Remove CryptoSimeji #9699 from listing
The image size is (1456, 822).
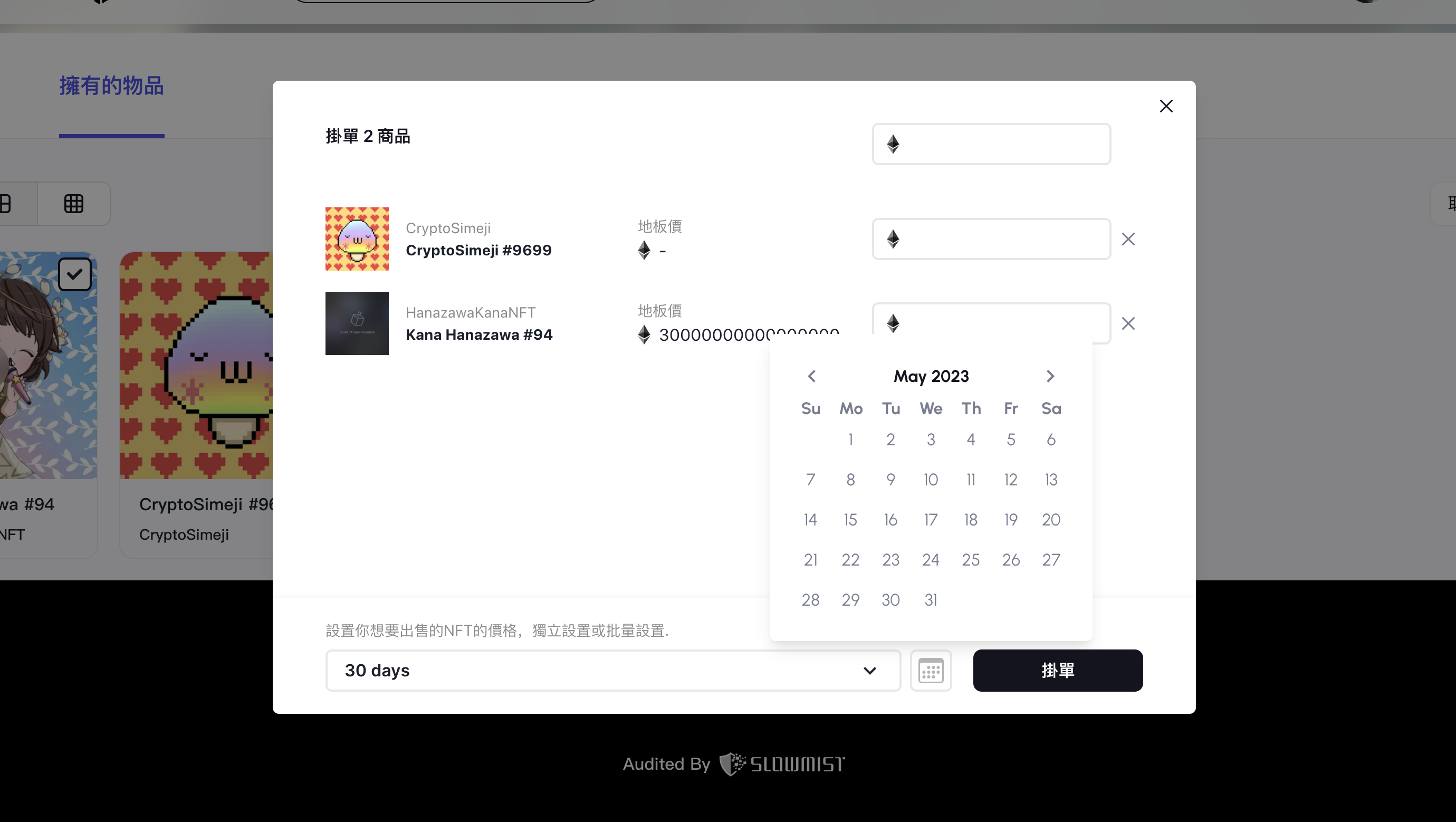click(1128, 239)
